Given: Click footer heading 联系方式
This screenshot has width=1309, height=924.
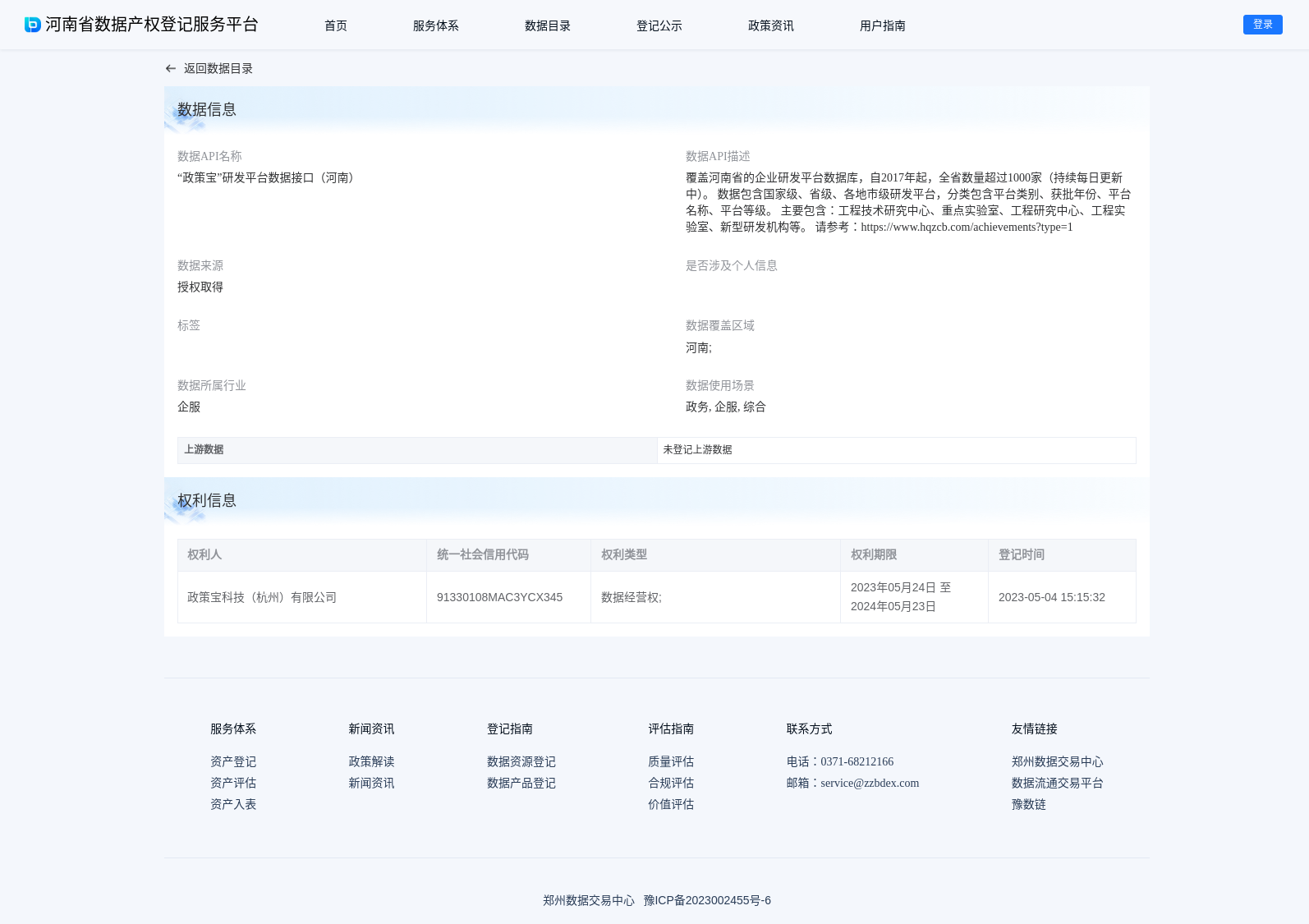Looking at the screenshot, I should (809, 729).
